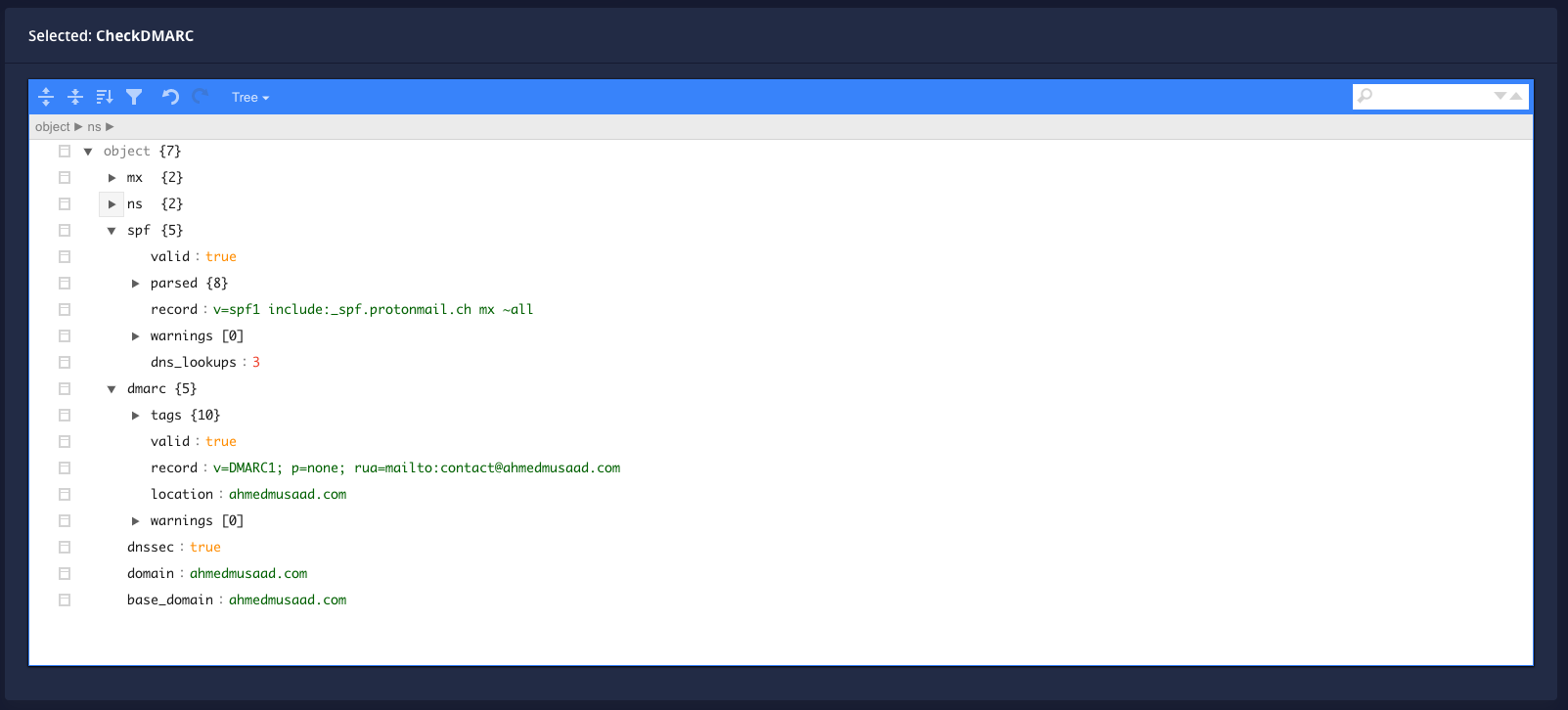Select the 'mx' key name
The image size is (1568, 710).
135,178
